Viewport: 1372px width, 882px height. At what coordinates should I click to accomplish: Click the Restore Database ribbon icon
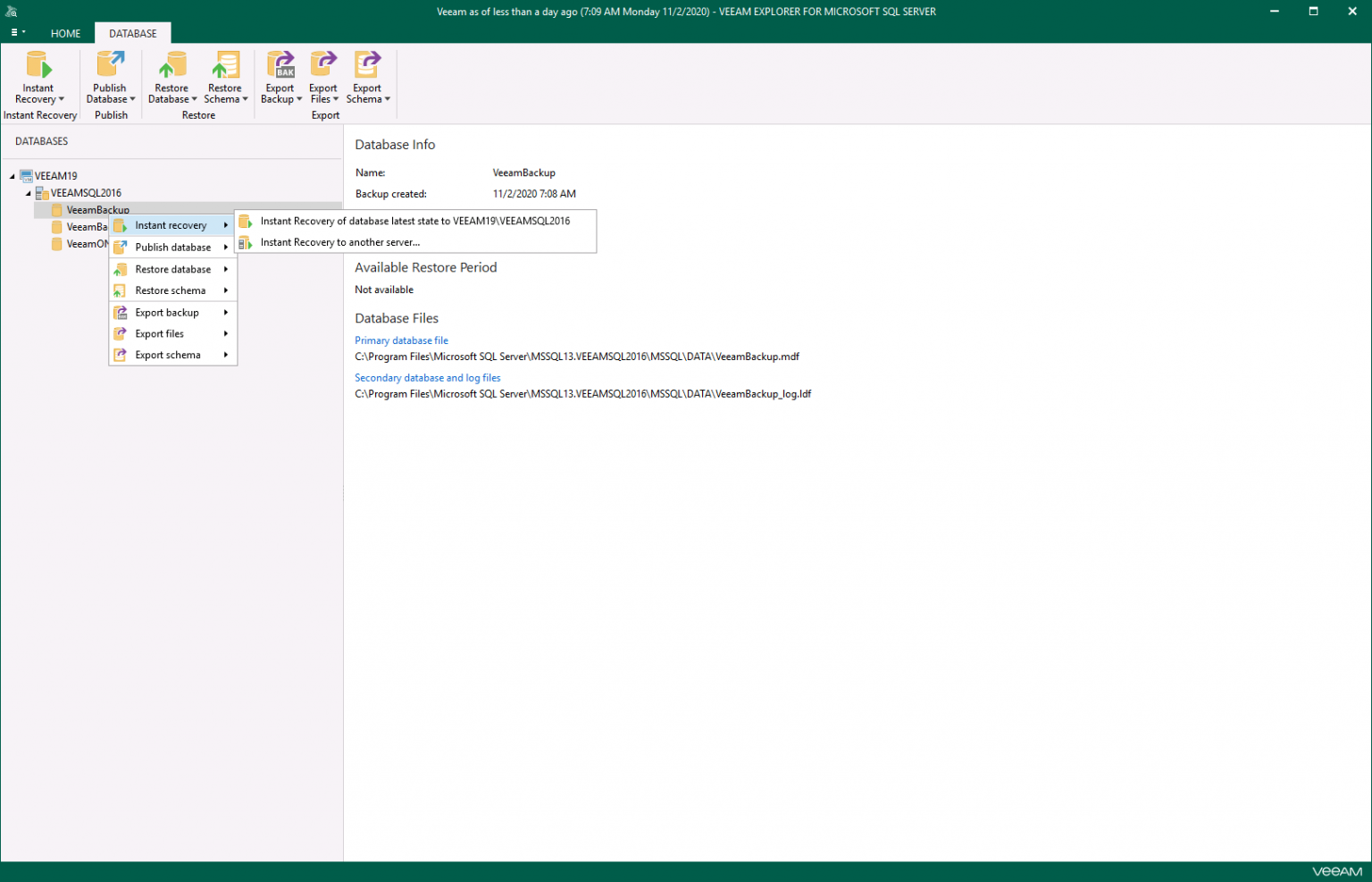coord(171,65)
